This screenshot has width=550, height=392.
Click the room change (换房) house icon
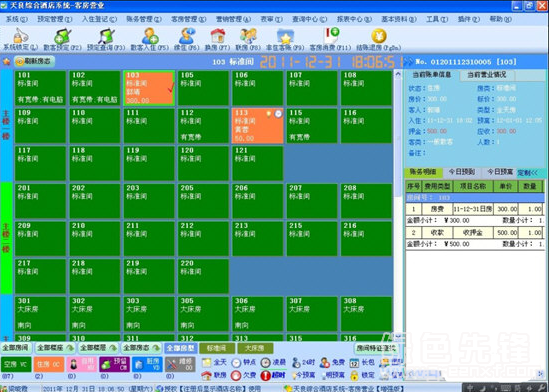coord(217,36)
